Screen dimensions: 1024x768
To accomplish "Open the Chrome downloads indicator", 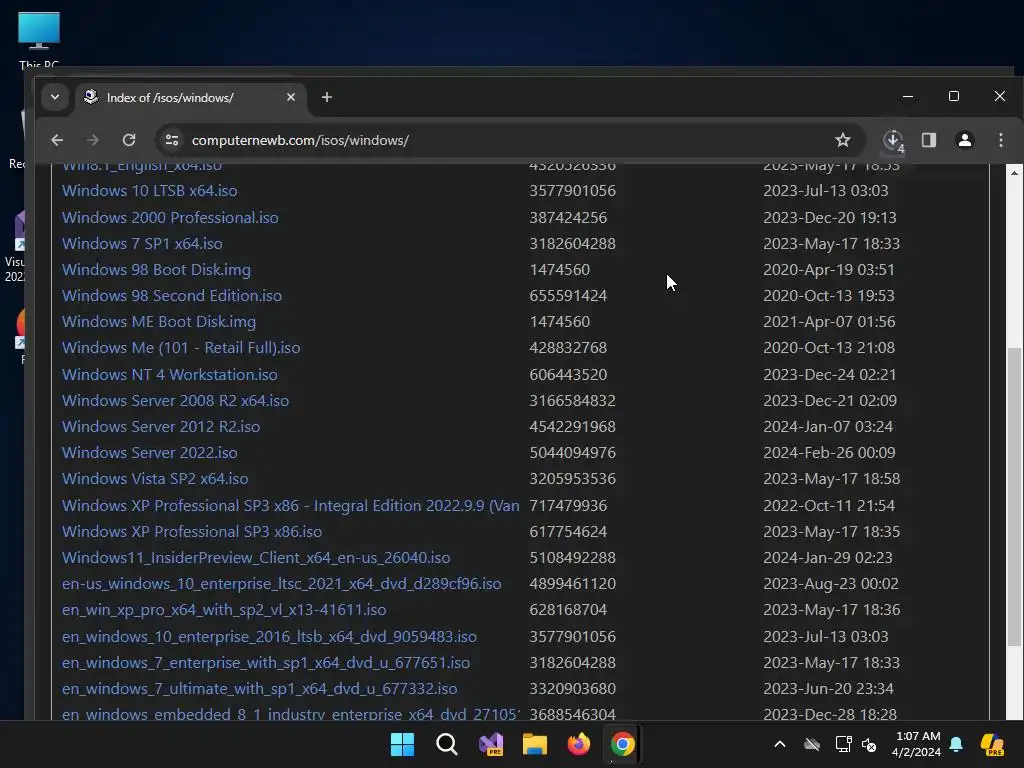I will point(893,140).
